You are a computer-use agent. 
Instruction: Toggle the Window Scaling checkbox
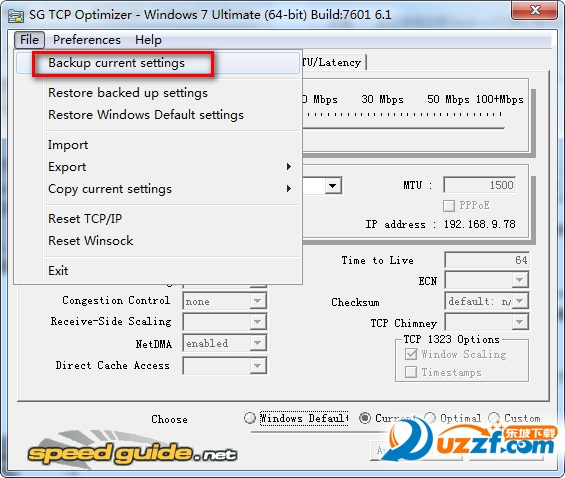411,354
